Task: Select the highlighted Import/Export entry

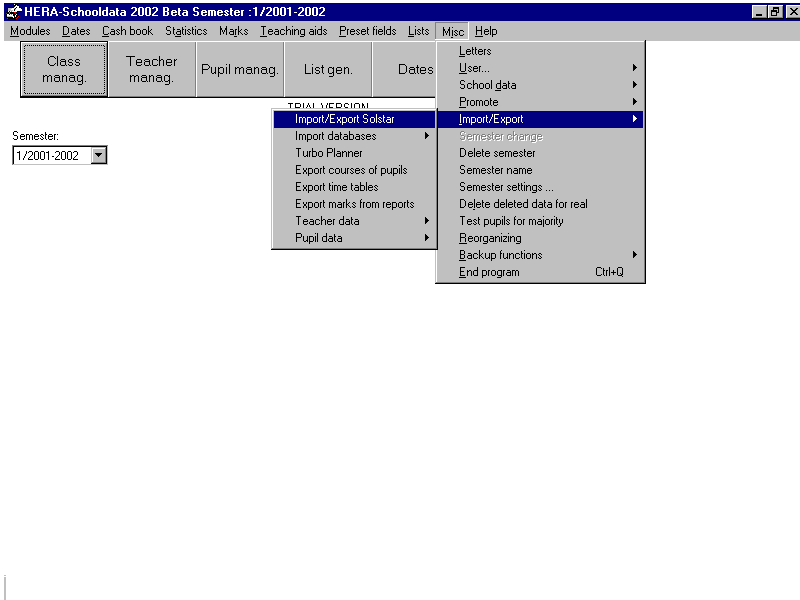Action: click(x=540, y=119)
